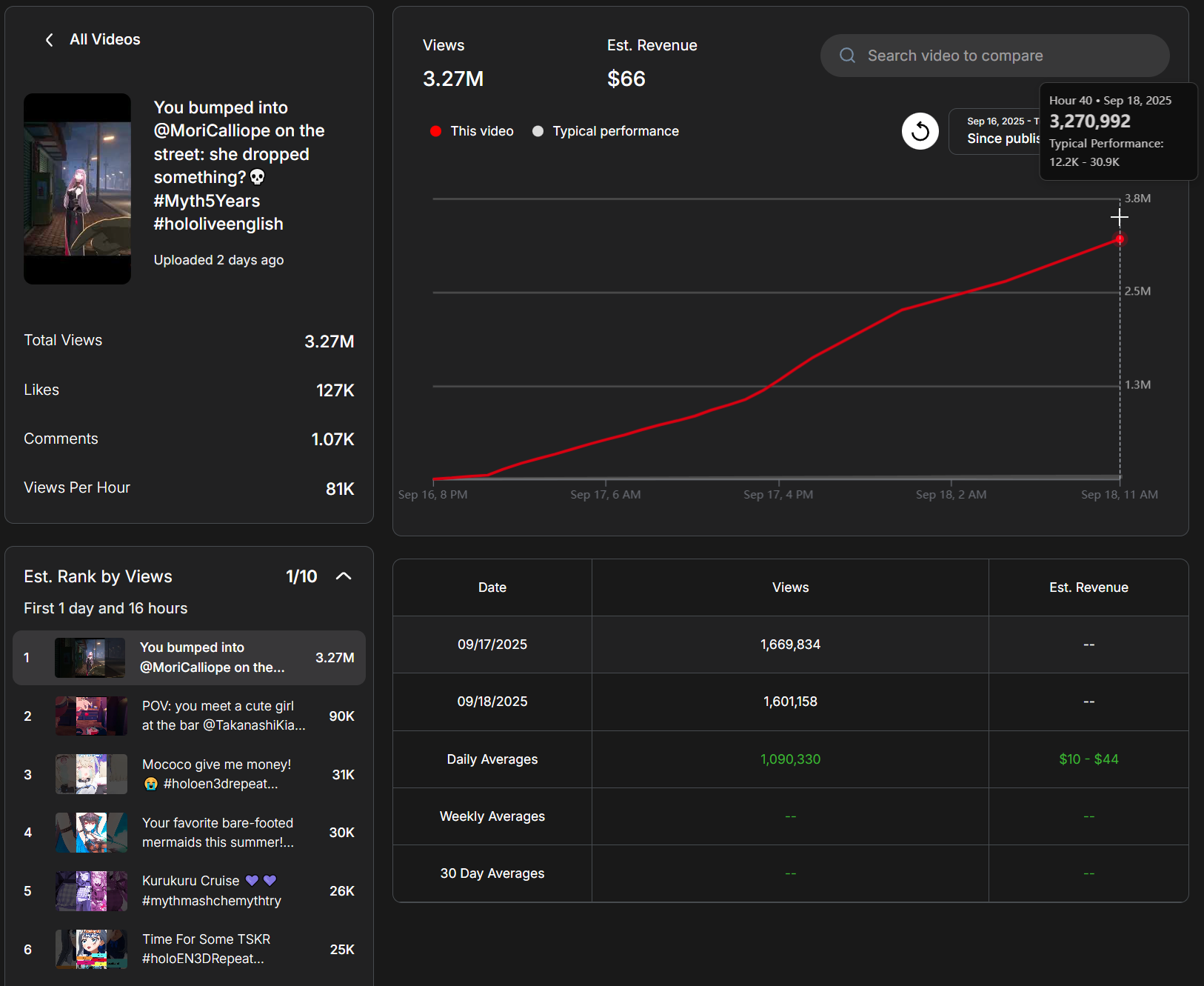Viewport: 1204px width, 986px height.
Task: Click thumbnail of 'Kurukuru Cruise'
Action: pos(91,890)
